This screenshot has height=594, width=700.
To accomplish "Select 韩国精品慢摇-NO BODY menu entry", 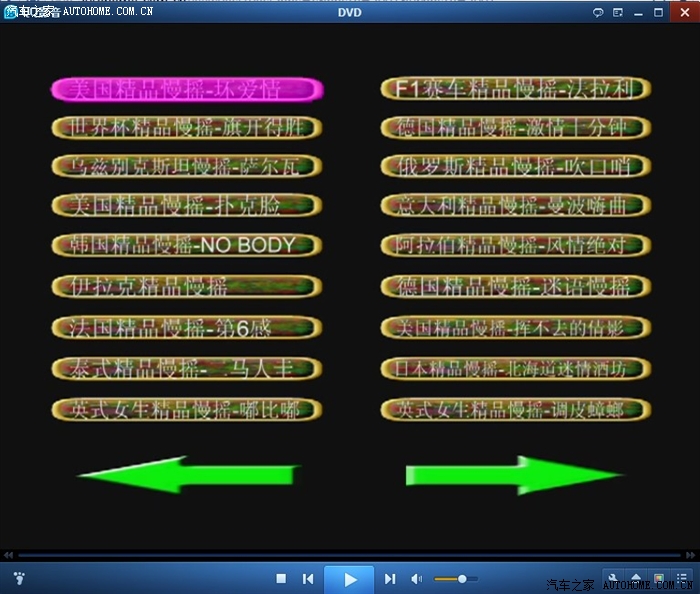I will pos(187,245).
